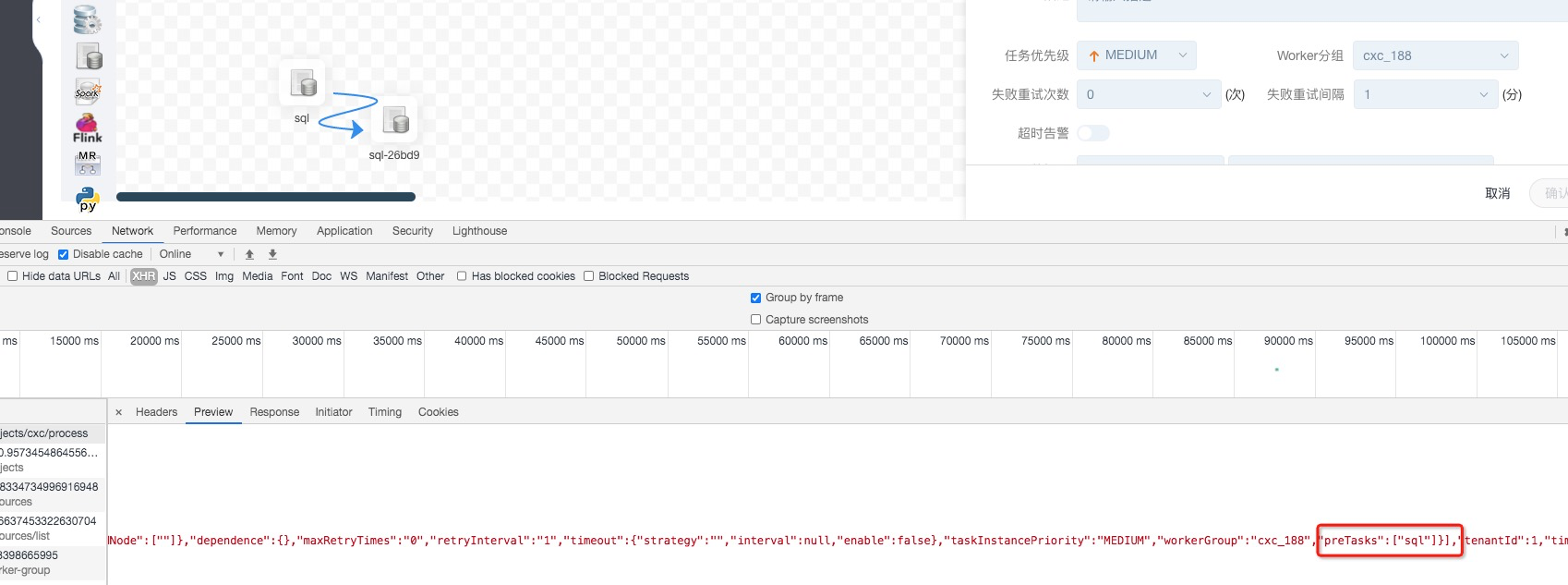The width and height of the screenshot is (1568, 585).
Task: Select the '0.9573454864556…' request row
Action: (53, 459)
